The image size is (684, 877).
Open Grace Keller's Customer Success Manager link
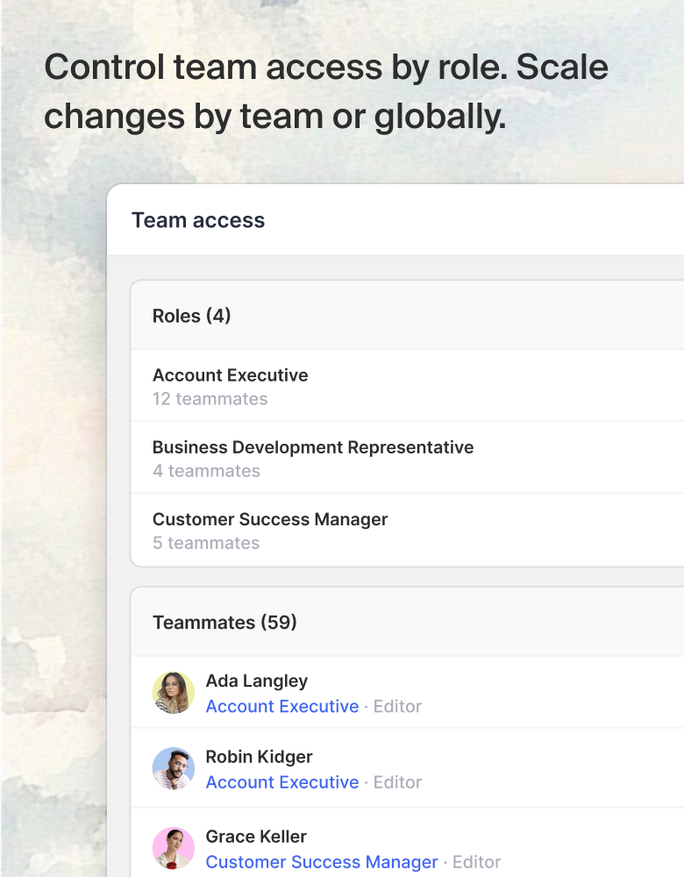[x=321, y=862]
